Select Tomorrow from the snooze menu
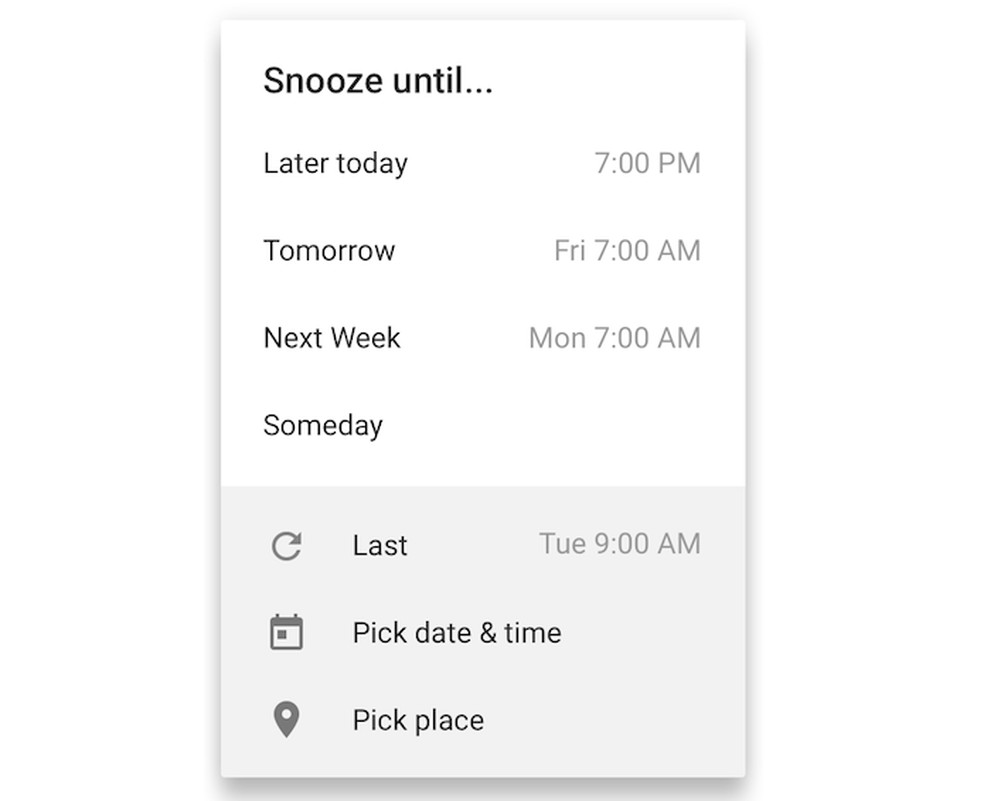 click(329, 251)
